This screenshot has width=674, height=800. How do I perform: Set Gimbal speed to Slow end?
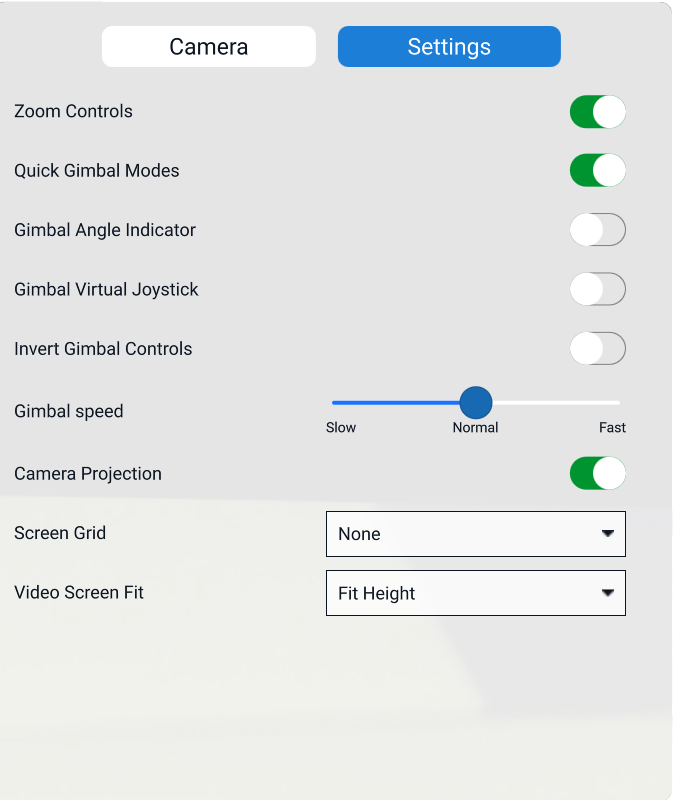[334, 403]
